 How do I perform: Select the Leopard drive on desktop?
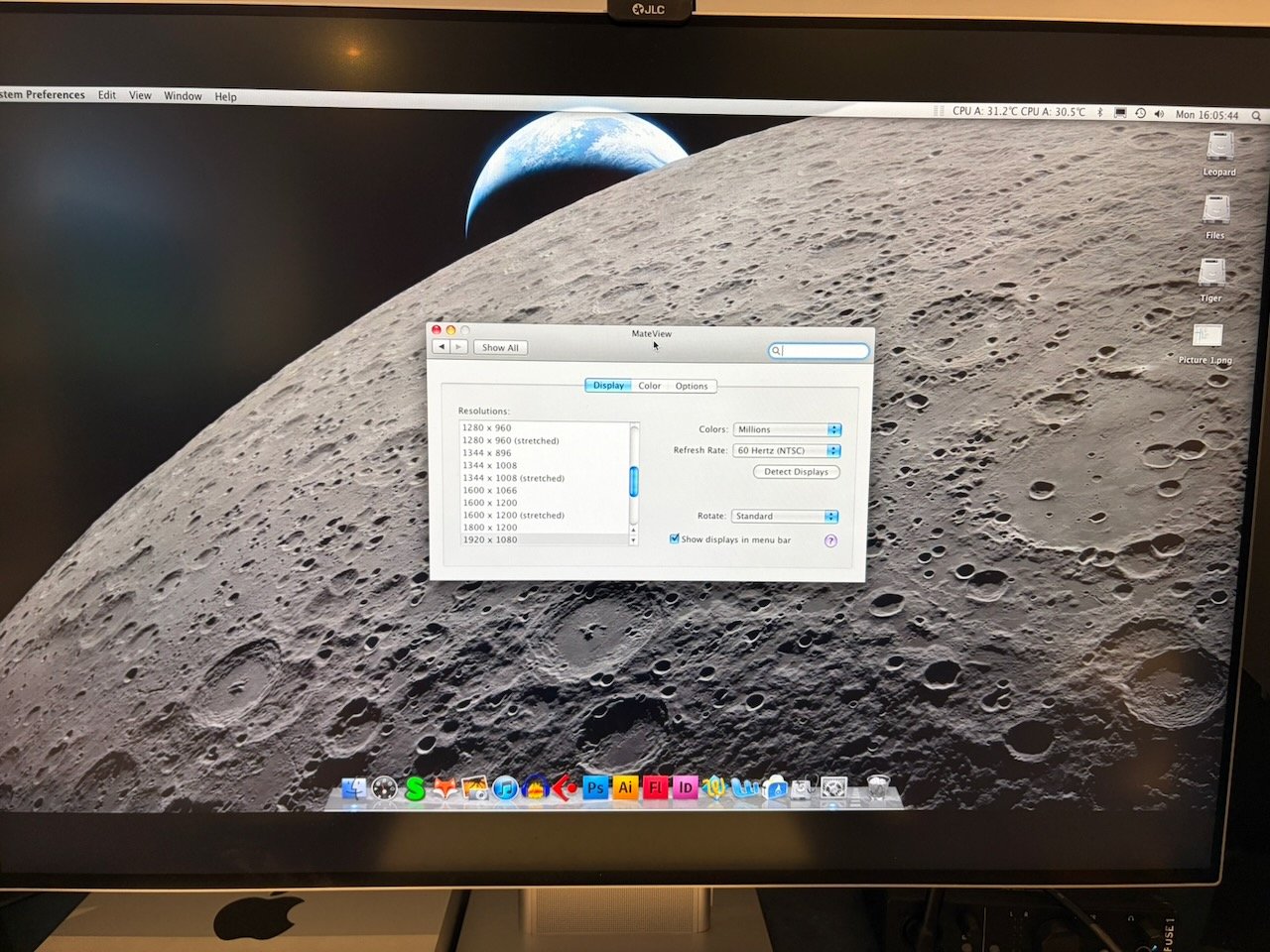click(x=1219, y=155)
